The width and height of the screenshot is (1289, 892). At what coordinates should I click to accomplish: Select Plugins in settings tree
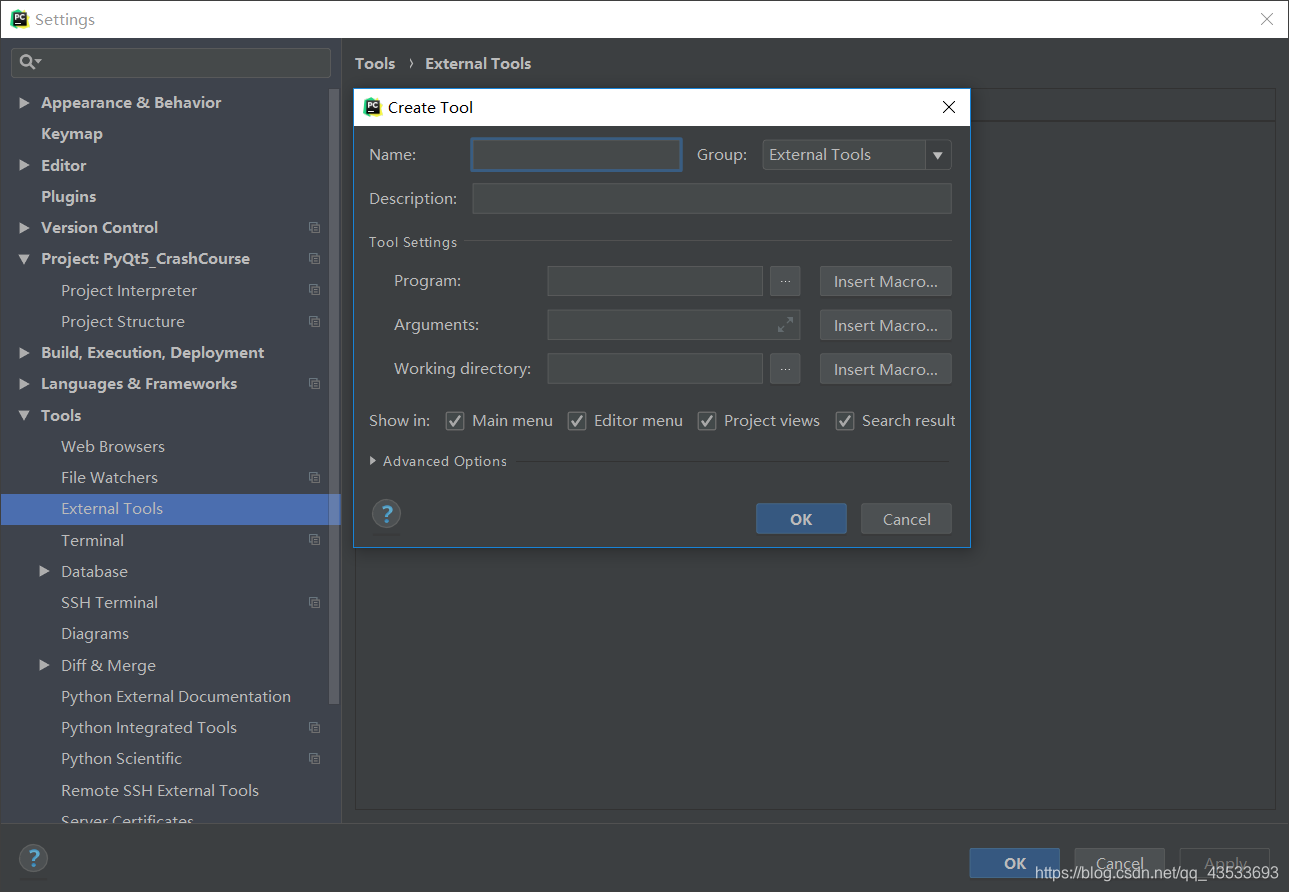(x=69, y=197)
